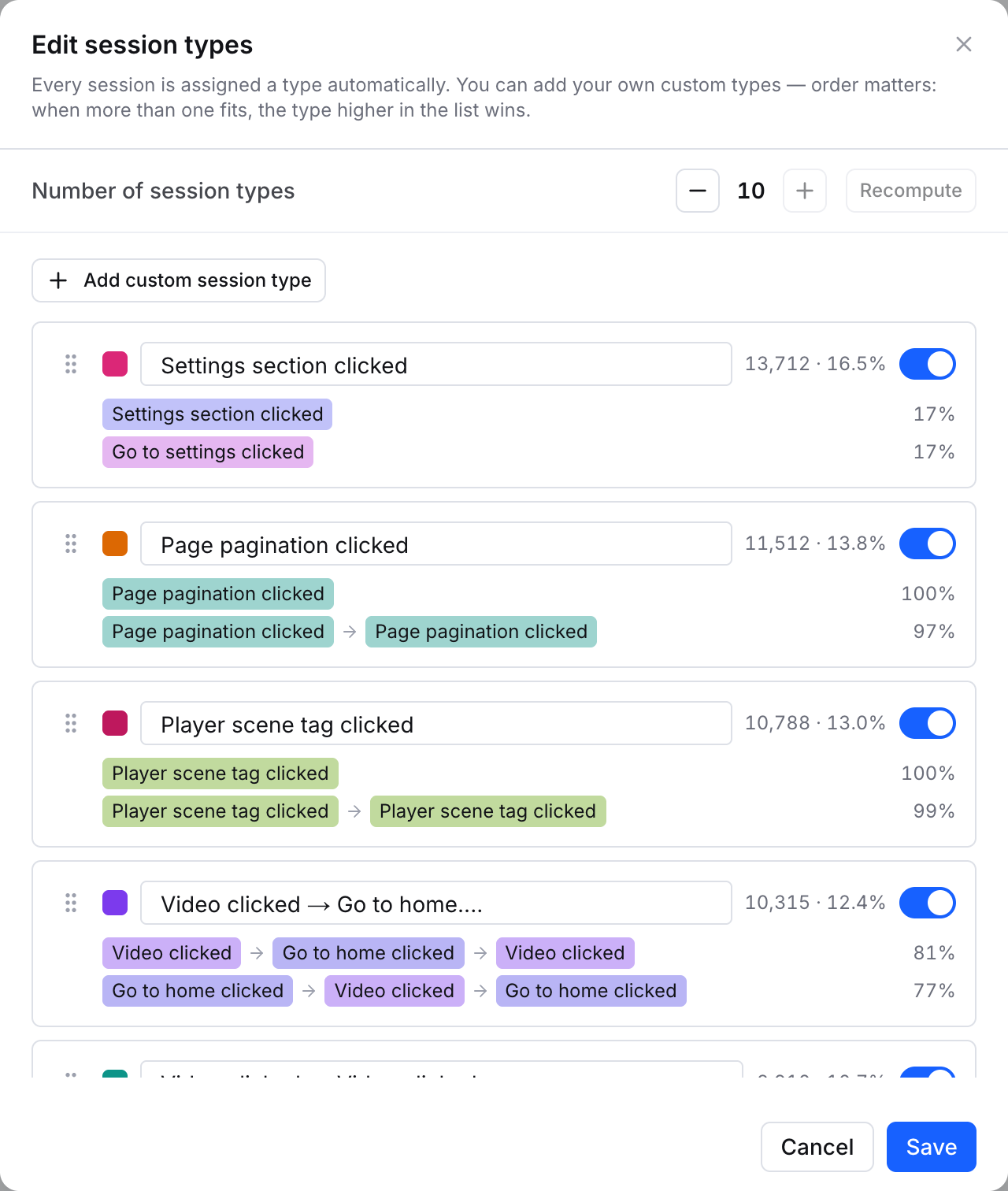The height and width of the screenshot is (1191, 1008).
Task: Click the 10,788 · 13.0% count text
Action: point(815,723)
